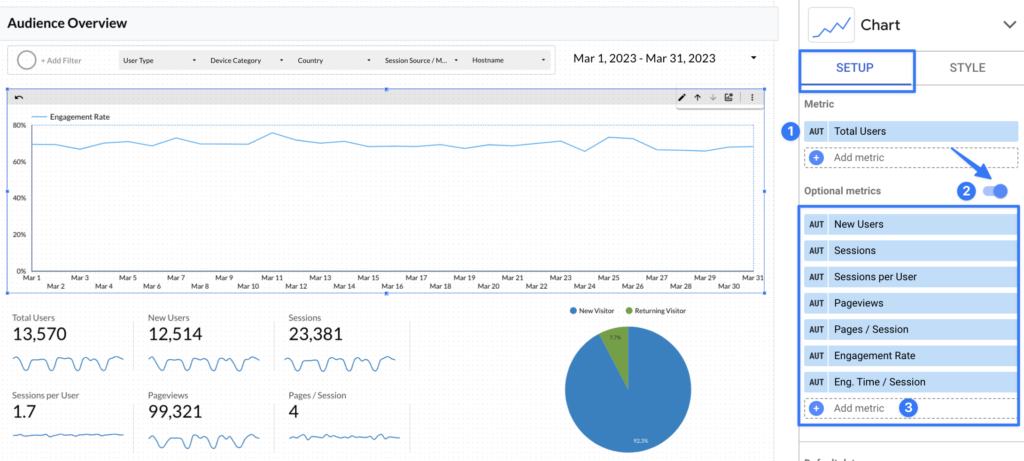Click the Add Filter circle icon
This screenshot has height=461, width=1024.
(x=26, y=60)
